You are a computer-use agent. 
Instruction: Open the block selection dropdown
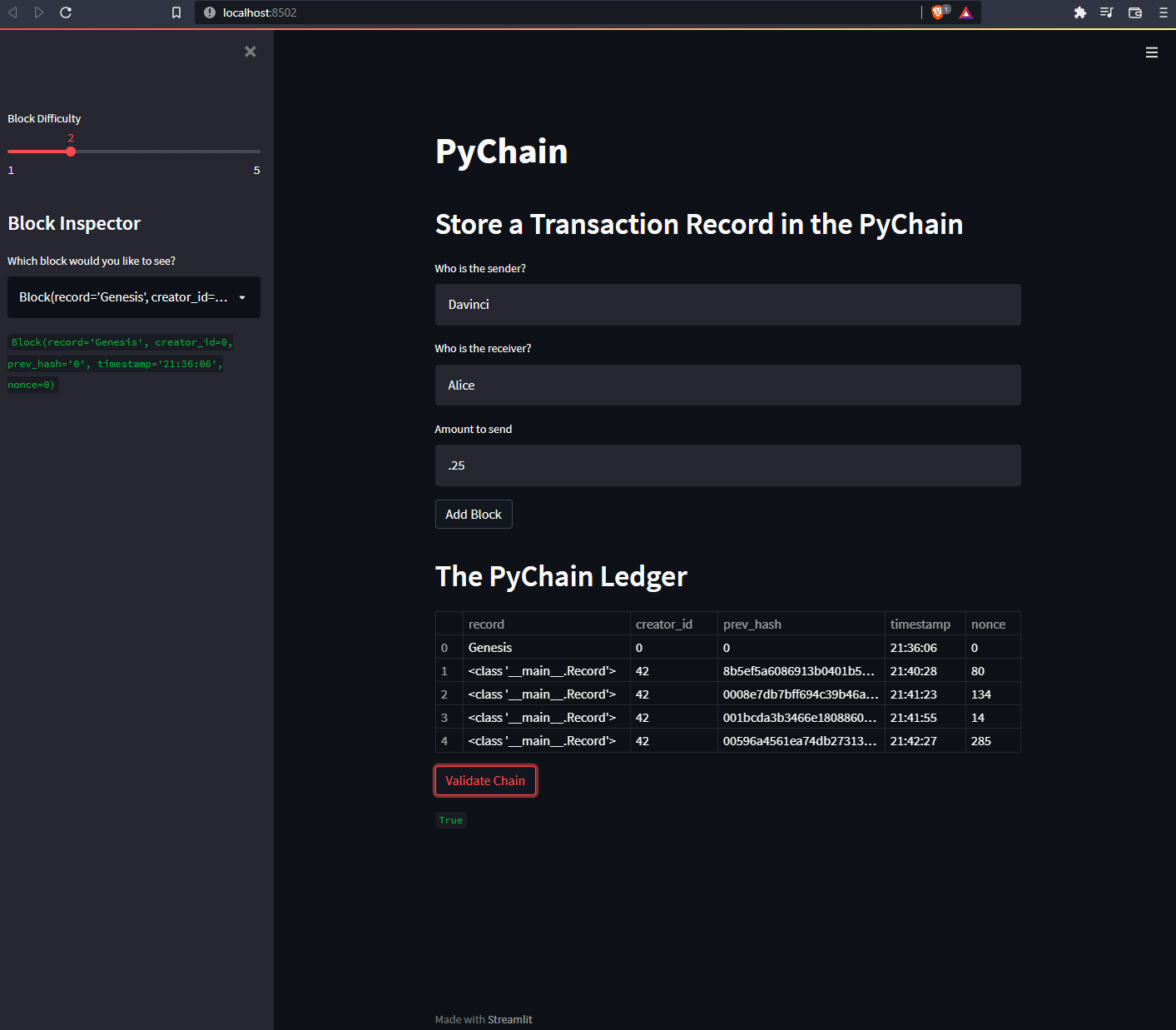pyautogui.click(x=133, y=297)
